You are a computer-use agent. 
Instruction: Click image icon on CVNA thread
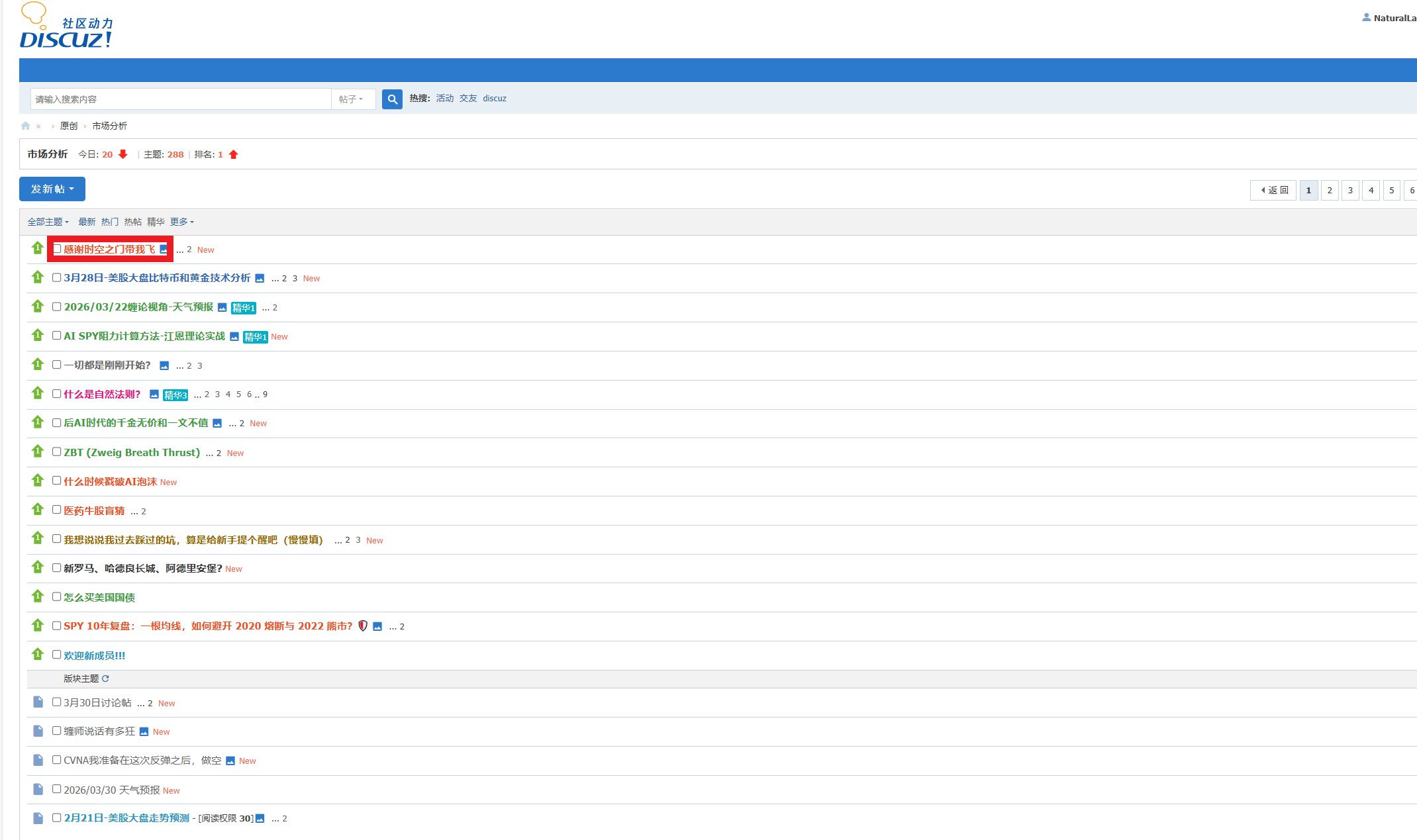[x=230, y=761]
